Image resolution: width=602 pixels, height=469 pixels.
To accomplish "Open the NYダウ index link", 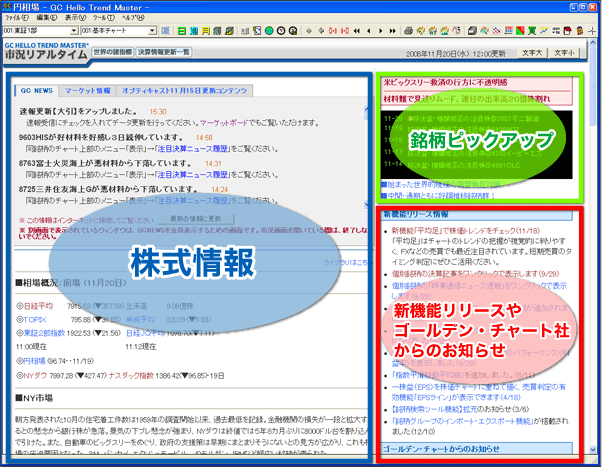I will point(34,378).
